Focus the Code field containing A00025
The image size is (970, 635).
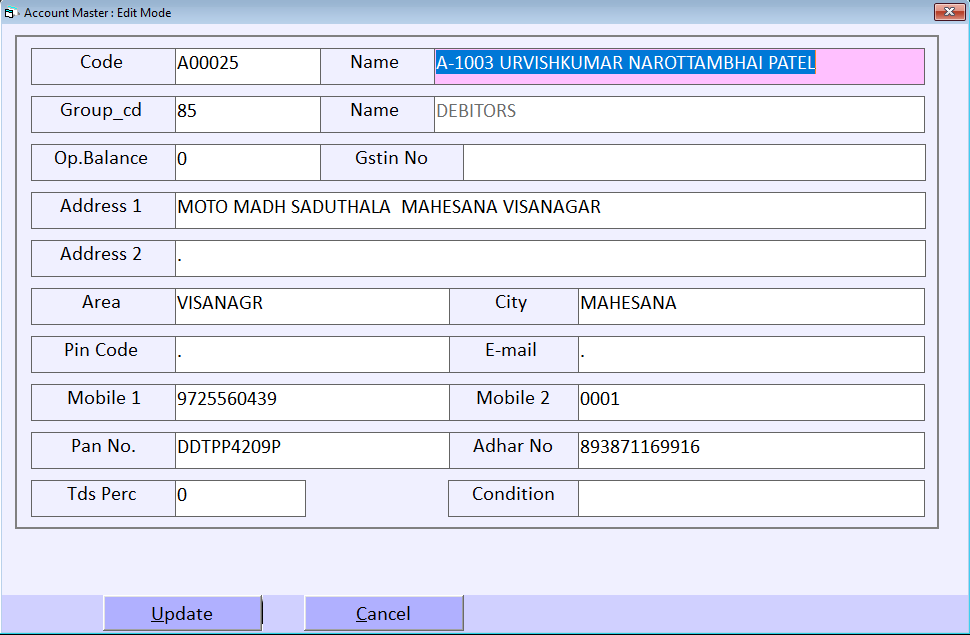[247, 66]
